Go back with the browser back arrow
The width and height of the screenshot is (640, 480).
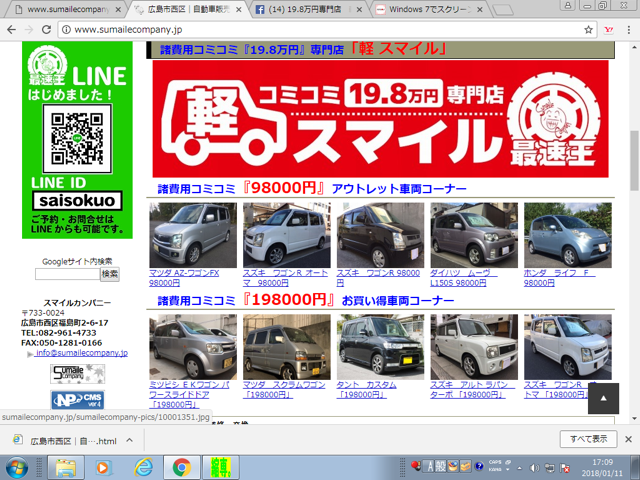pos(11,29)
